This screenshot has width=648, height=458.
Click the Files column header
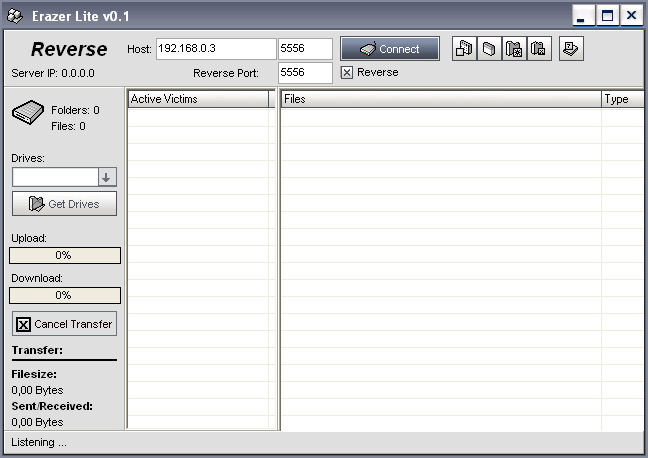[440, 99]
